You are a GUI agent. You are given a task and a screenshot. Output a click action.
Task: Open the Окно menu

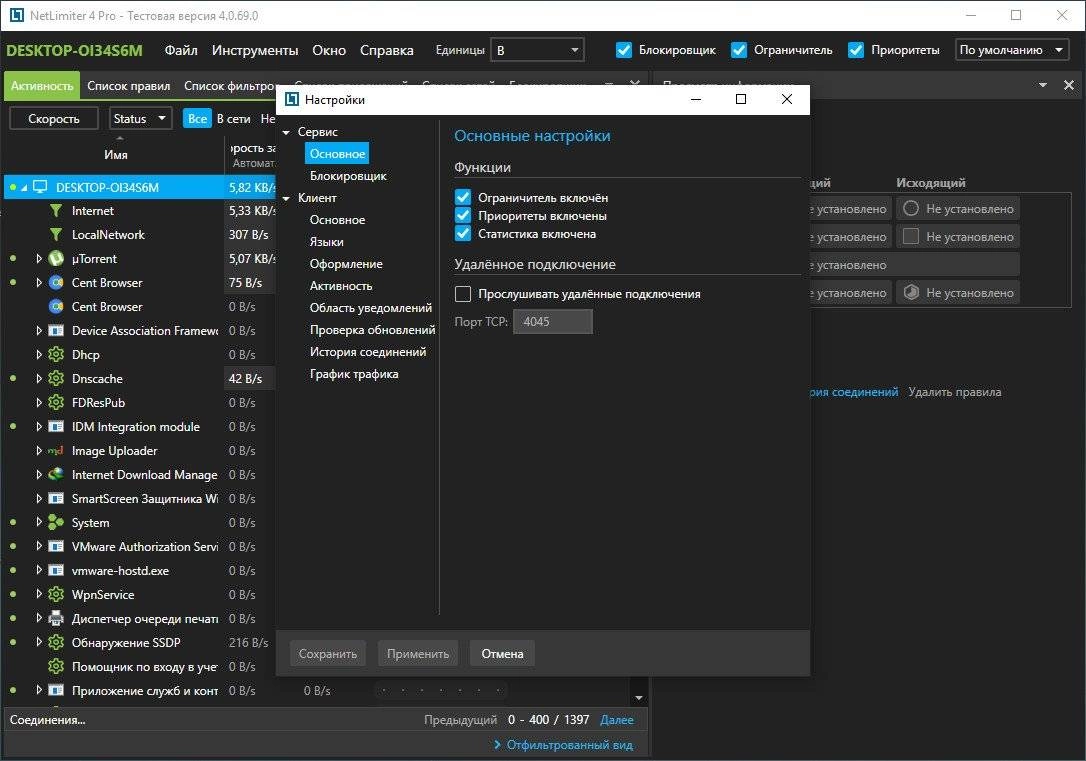coord(329,50)
